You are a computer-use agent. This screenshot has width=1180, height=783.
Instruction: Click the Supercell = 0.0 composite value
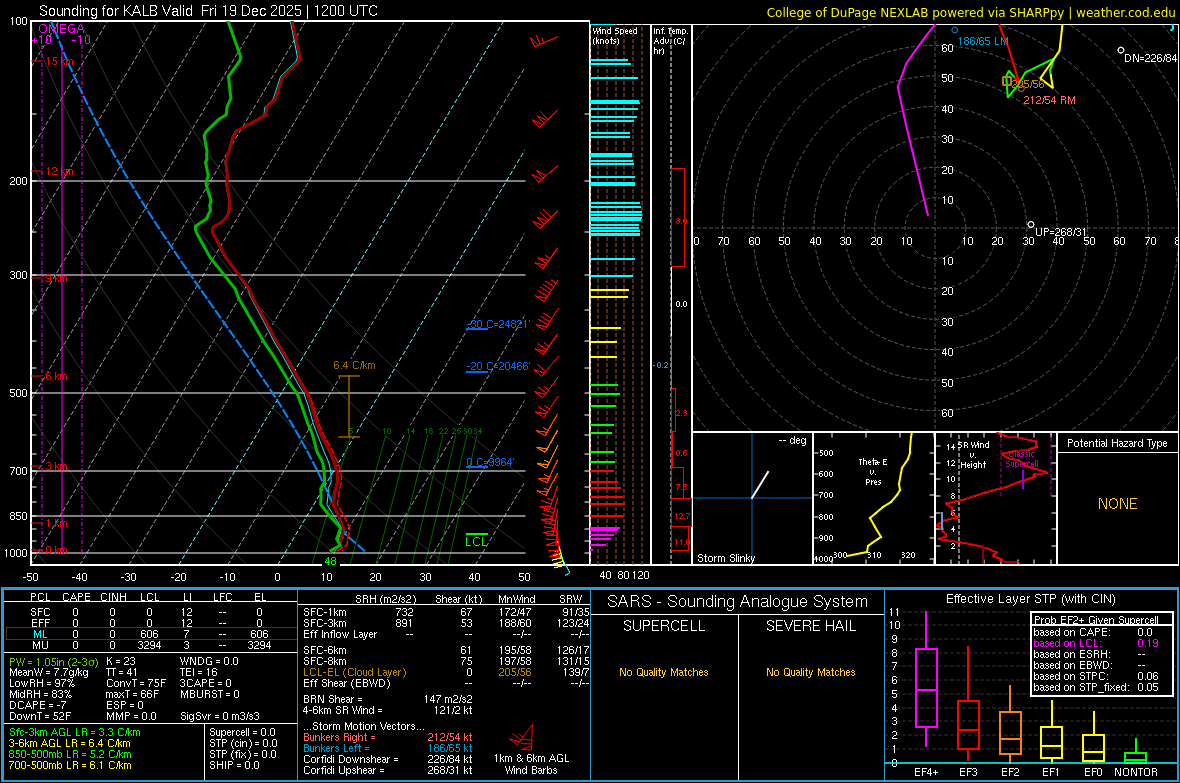[x=242, y=733]
